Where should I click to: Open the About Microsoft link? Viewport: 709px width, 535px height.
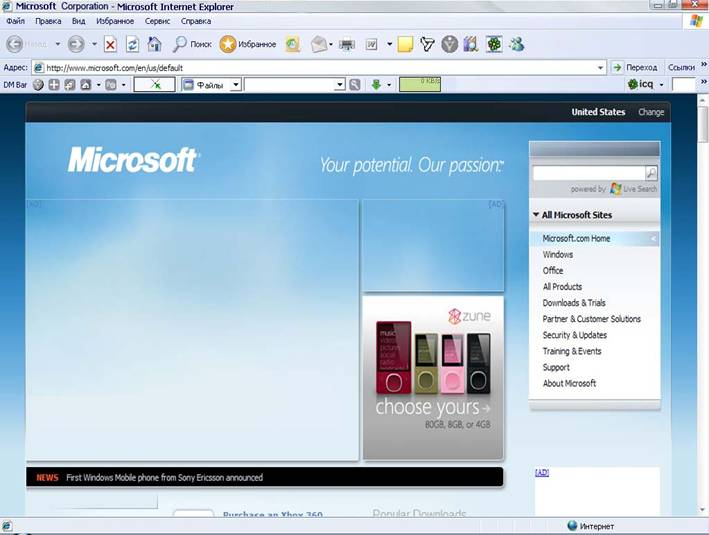[x=569, y=383]
